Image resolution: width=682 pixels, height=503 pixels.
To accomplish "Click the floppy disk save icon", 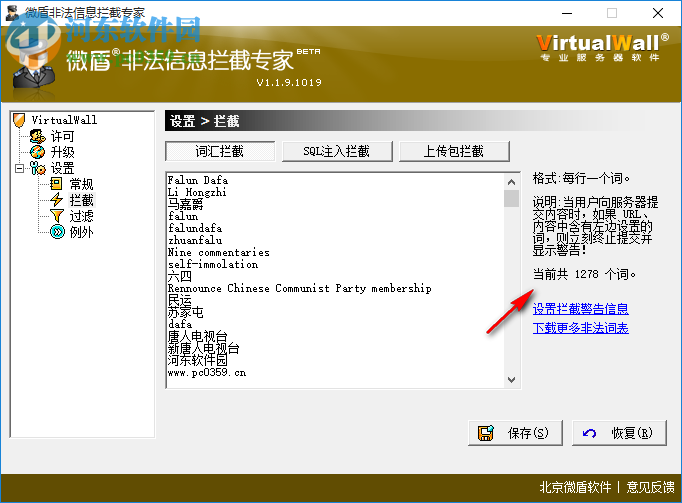I will [486, 433].
